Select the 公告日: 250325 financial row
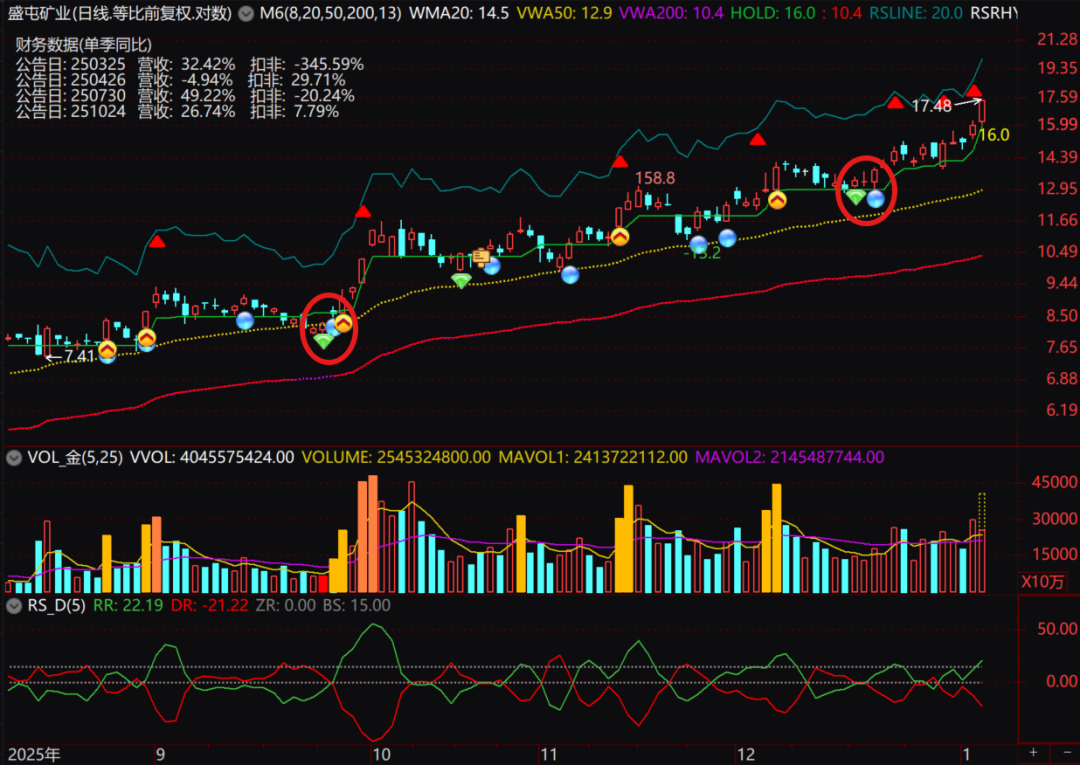The height and width of the screenshot is (765, 1080). coord(189,65)
